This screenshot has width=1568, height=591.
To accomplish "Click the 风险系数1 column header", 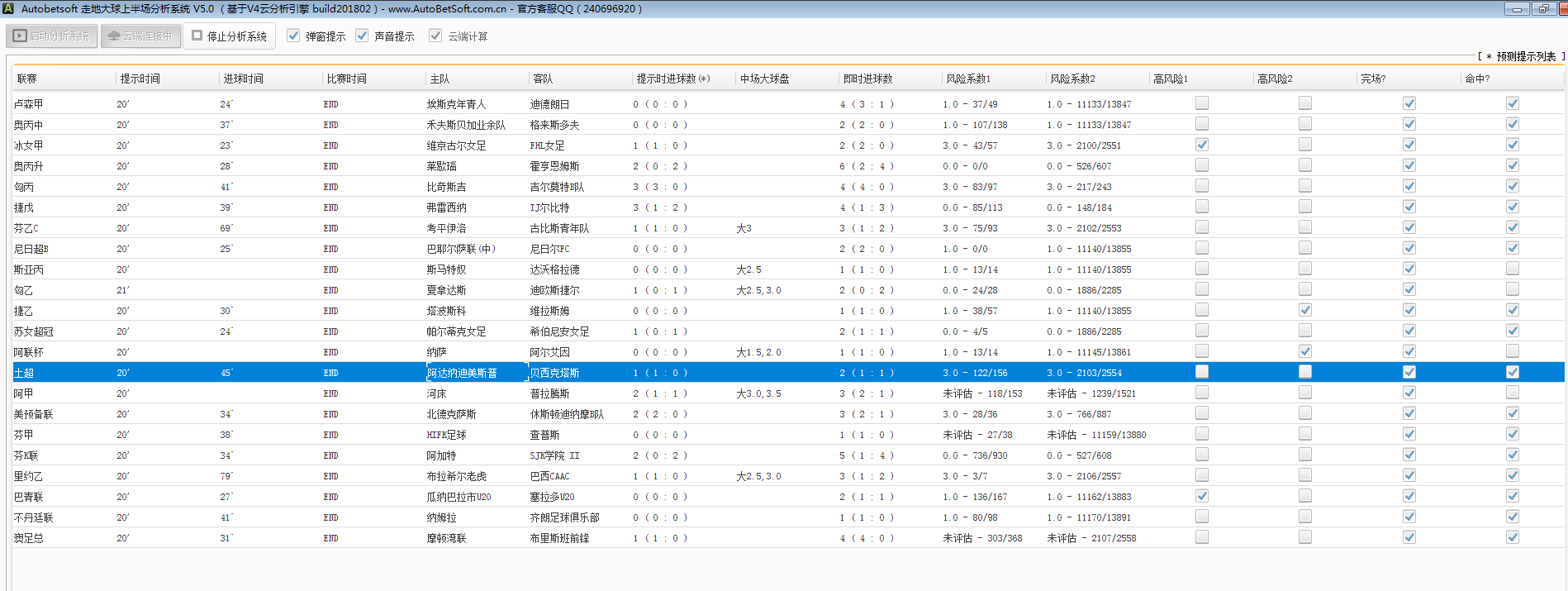I will coord(967,79).
